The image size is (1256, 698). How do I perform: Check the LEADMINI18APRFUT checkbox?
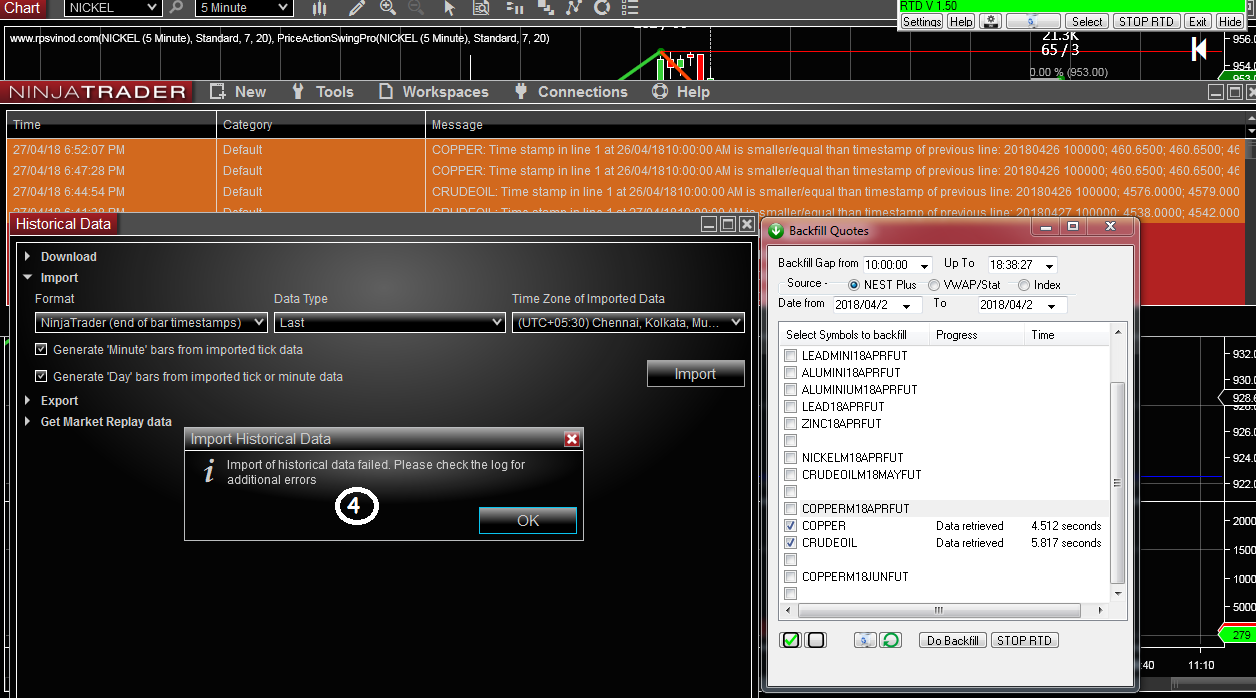click(791, 356)
